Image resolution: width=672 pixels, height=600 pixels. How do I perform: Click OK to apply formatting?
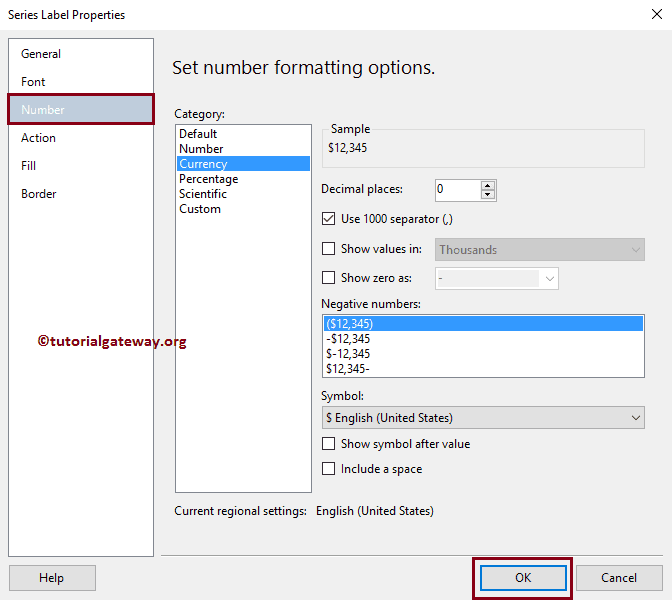click(x=523, y=577)
